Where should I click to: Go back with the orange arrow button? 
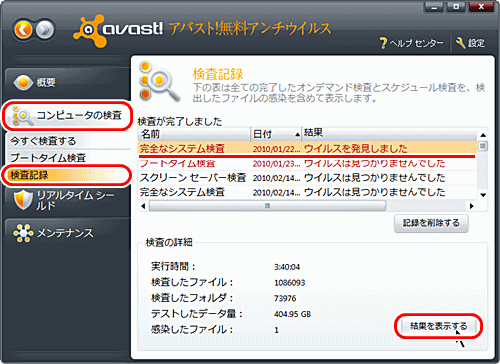(23, 30)
